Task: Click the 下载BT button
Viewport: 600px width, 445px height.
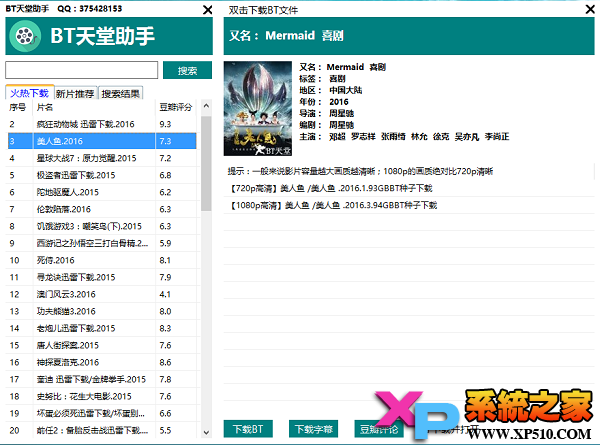Action: pos(248,429)
